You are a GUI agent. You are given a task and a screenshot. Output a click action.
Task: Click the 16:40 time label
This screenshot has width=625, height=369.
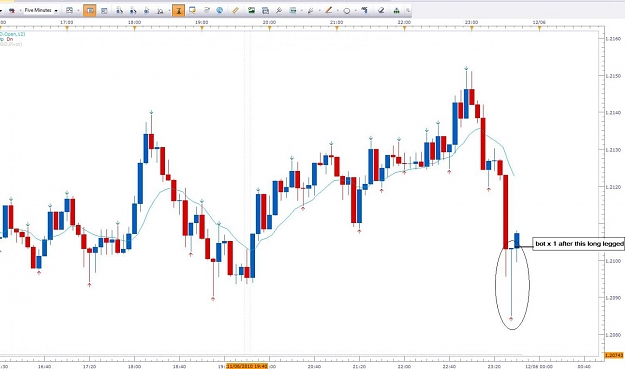pos(44,366)
